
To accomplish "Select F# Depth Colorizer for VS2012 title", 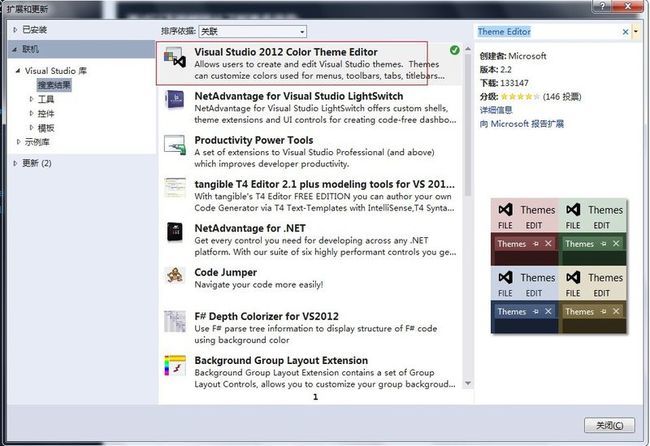I will point(267,316).
